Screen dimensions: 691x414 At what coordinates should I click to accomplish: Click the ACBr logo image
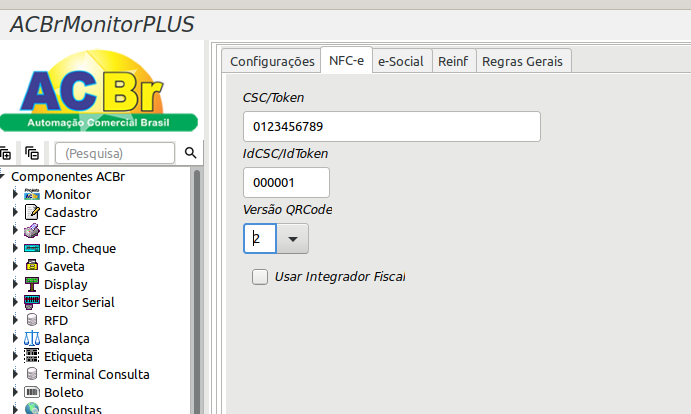[99, 90]
